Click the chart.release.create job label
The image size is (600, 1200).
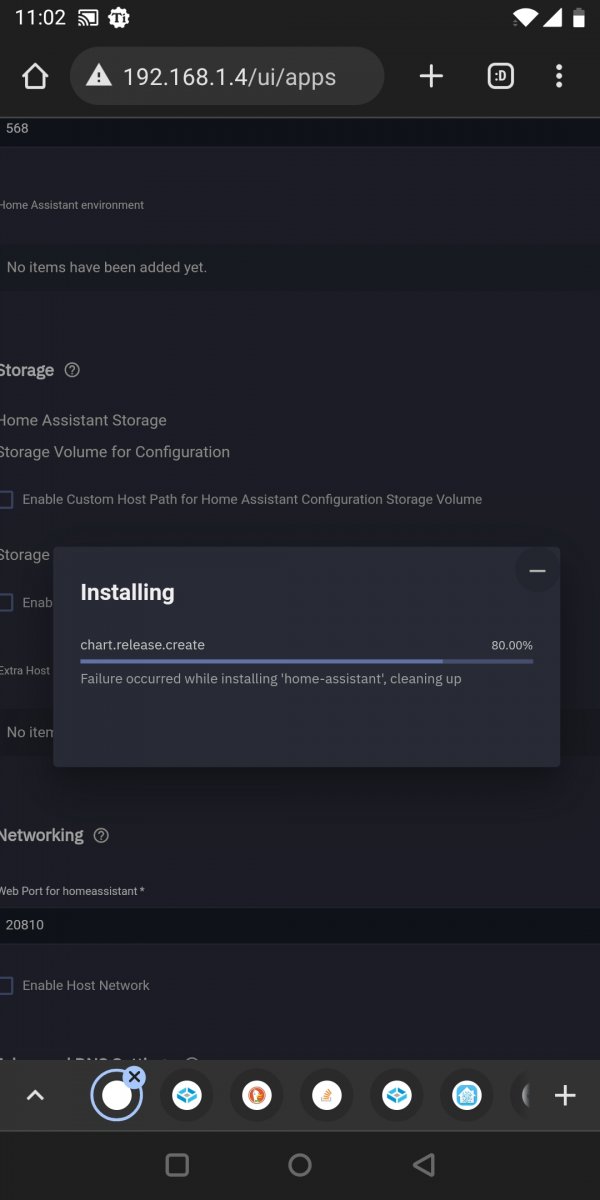pyautogui.click(x=142, y=645)
